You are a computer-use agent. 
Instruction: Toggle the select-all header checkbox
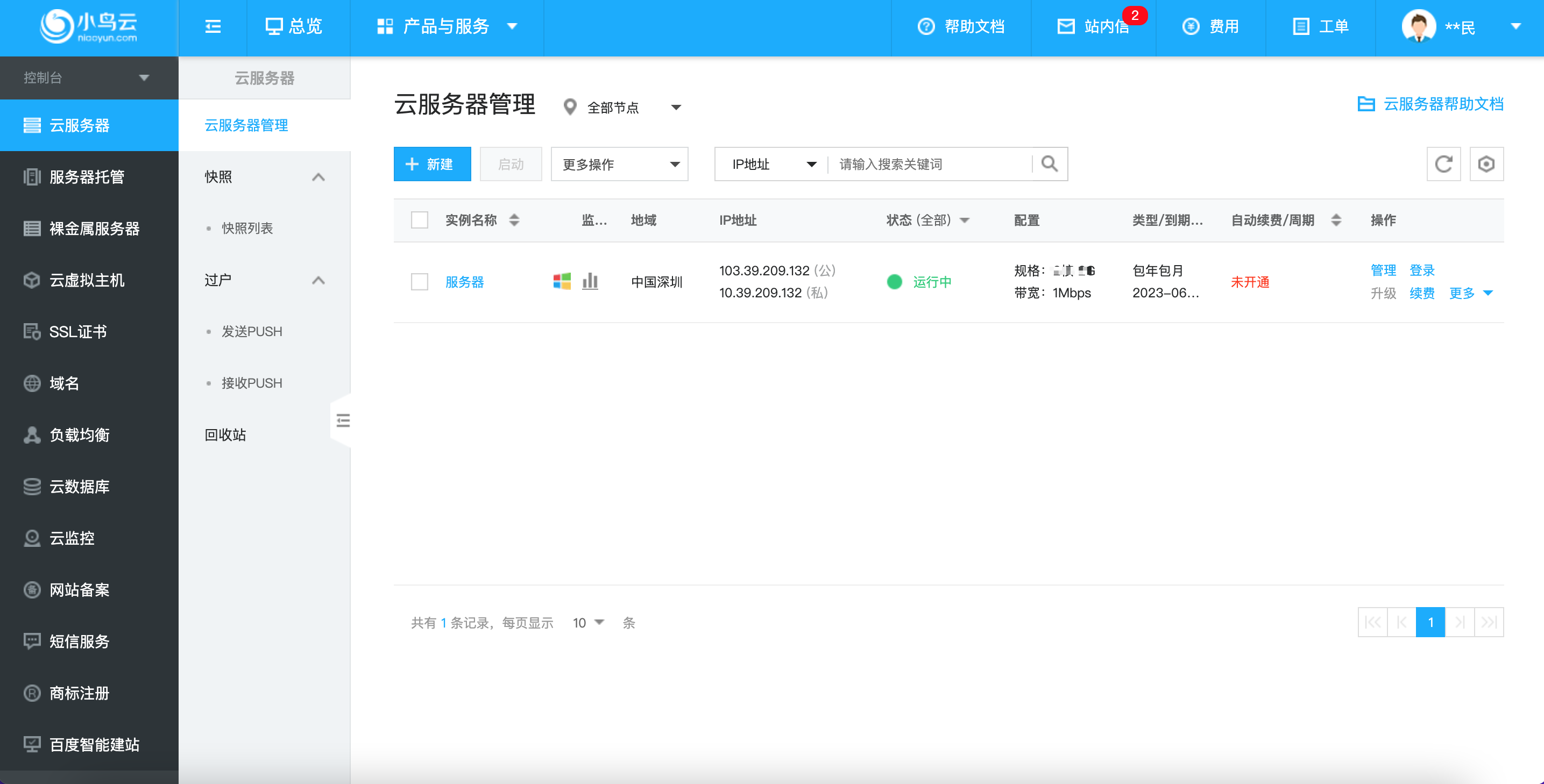(420, 220)
